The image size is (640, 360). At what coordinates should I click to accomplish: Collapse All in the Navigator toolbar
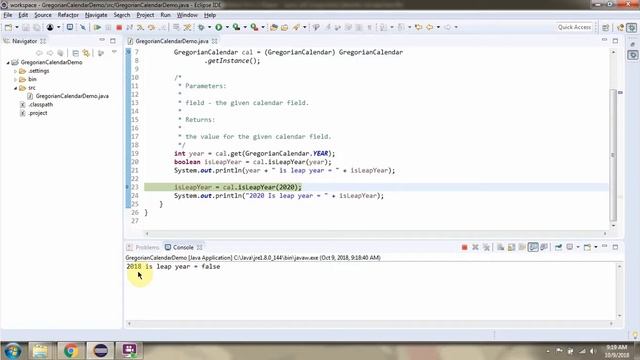click(76, 53)
